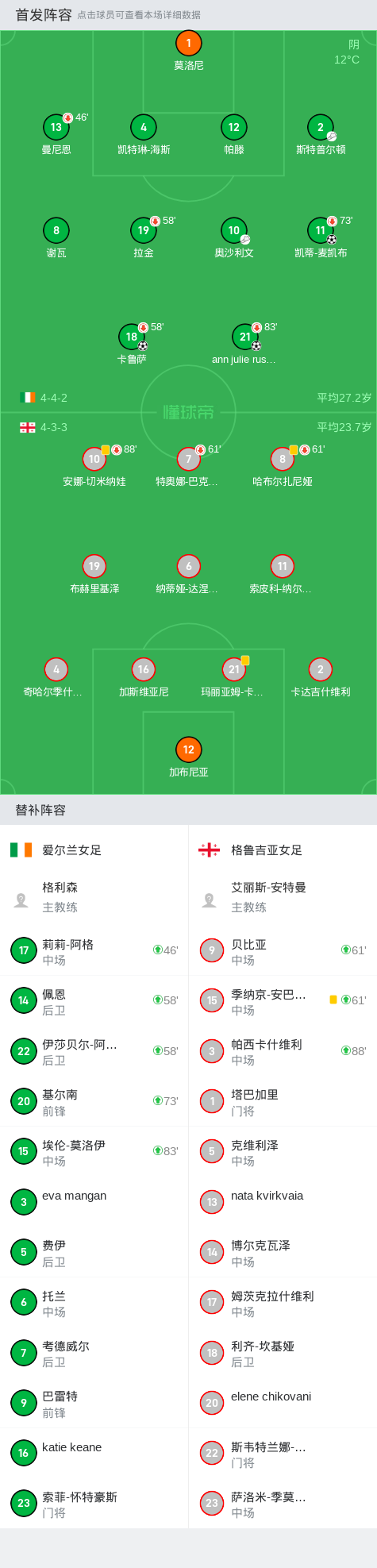Open substitute 贝比亚 row
The image size is (377, 1568).
[283, 951]
